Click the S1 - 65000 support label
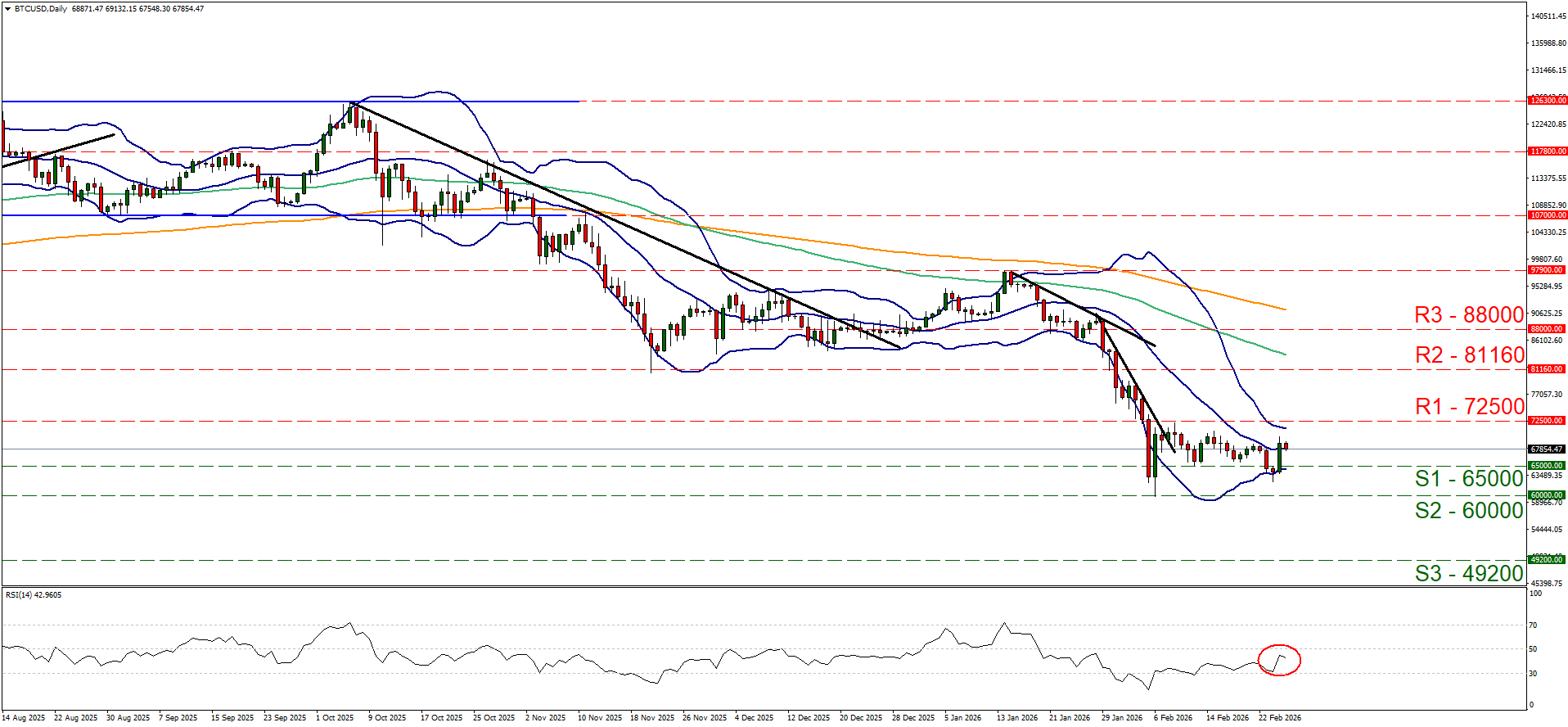Screen dimensions: 1568x727 click(1468, 479)
